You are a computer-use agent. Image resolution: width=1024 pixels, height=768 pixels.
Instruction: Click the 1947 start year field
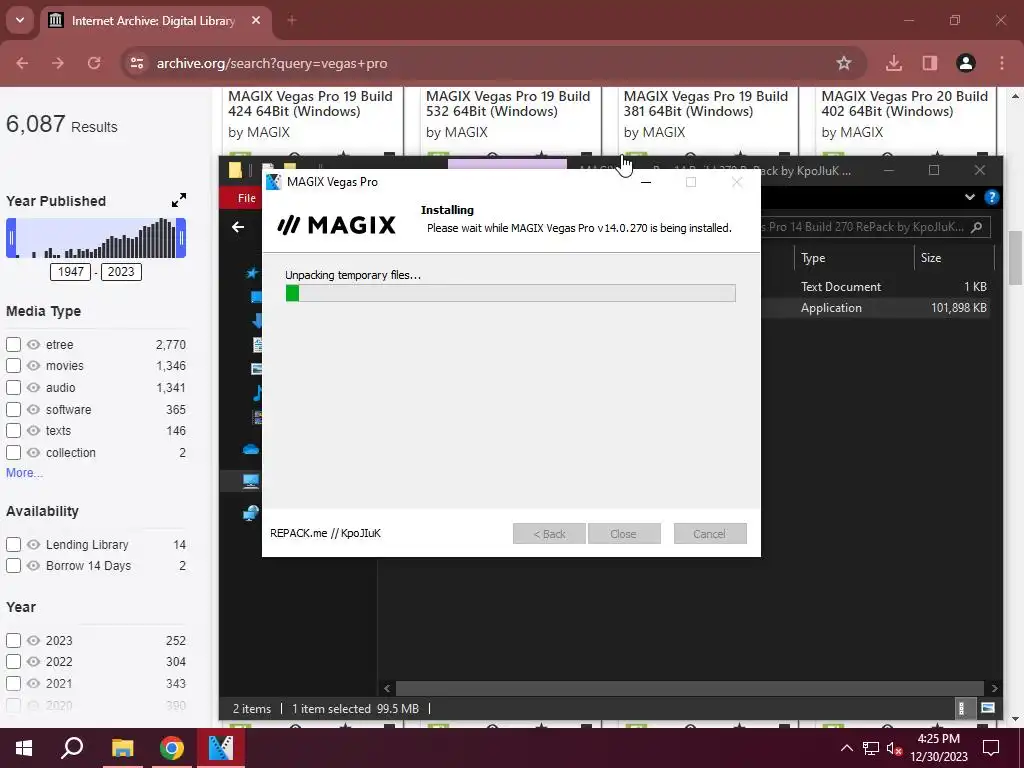[x=71, y=272]
